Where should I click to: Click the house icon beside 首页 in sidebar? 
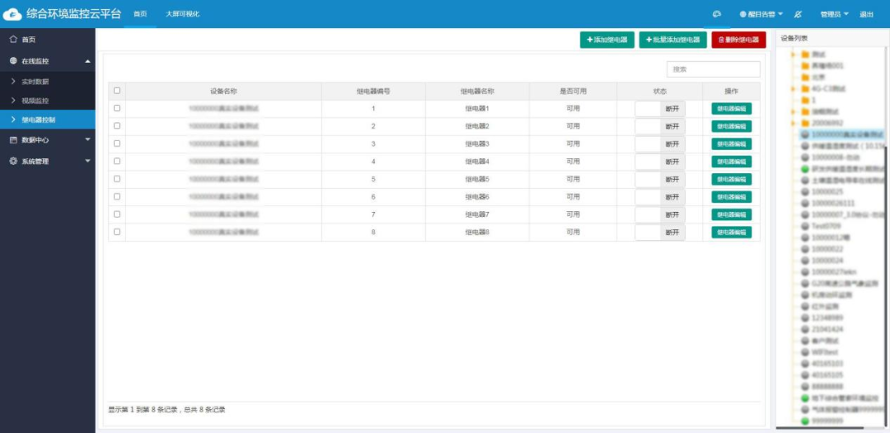click(x=14, y=40)
